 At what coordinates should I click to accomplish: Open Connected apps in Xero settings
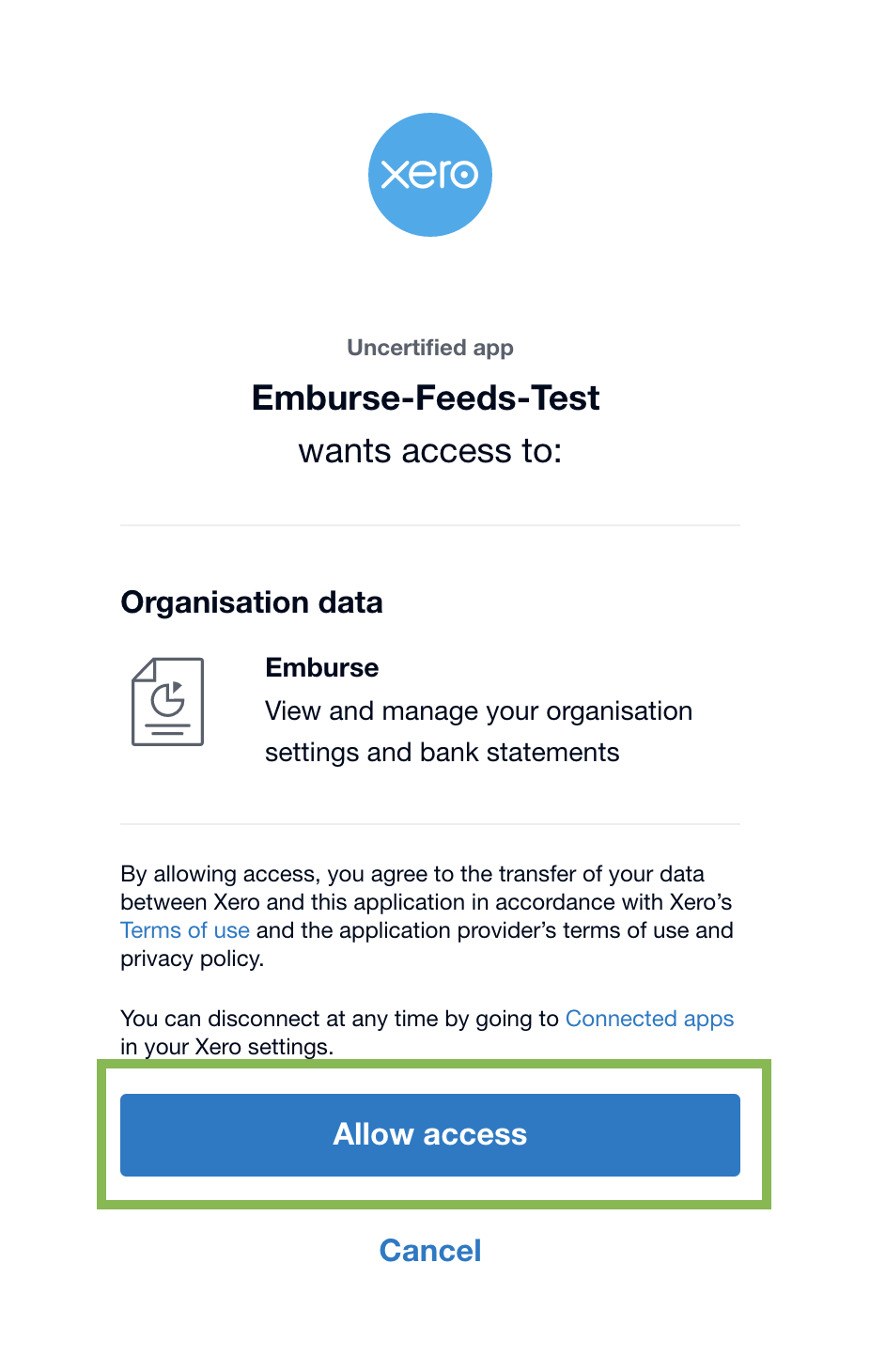coord(649,1018)
